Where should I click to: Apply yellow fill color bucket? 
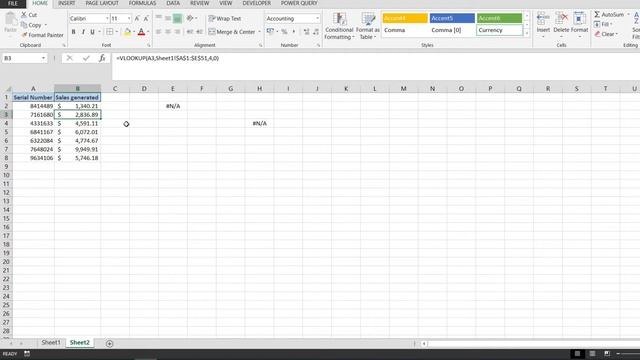(127, 32)
